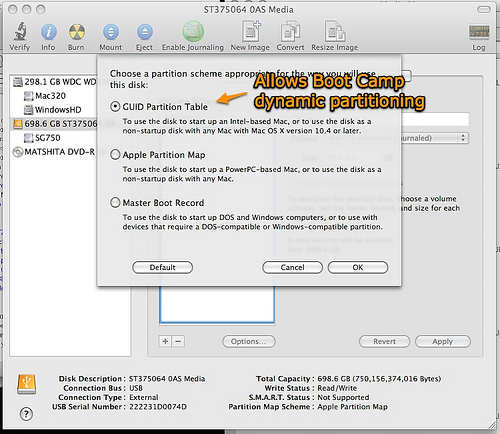Click the Revert button
500x434 pixels.
point(384,341)
